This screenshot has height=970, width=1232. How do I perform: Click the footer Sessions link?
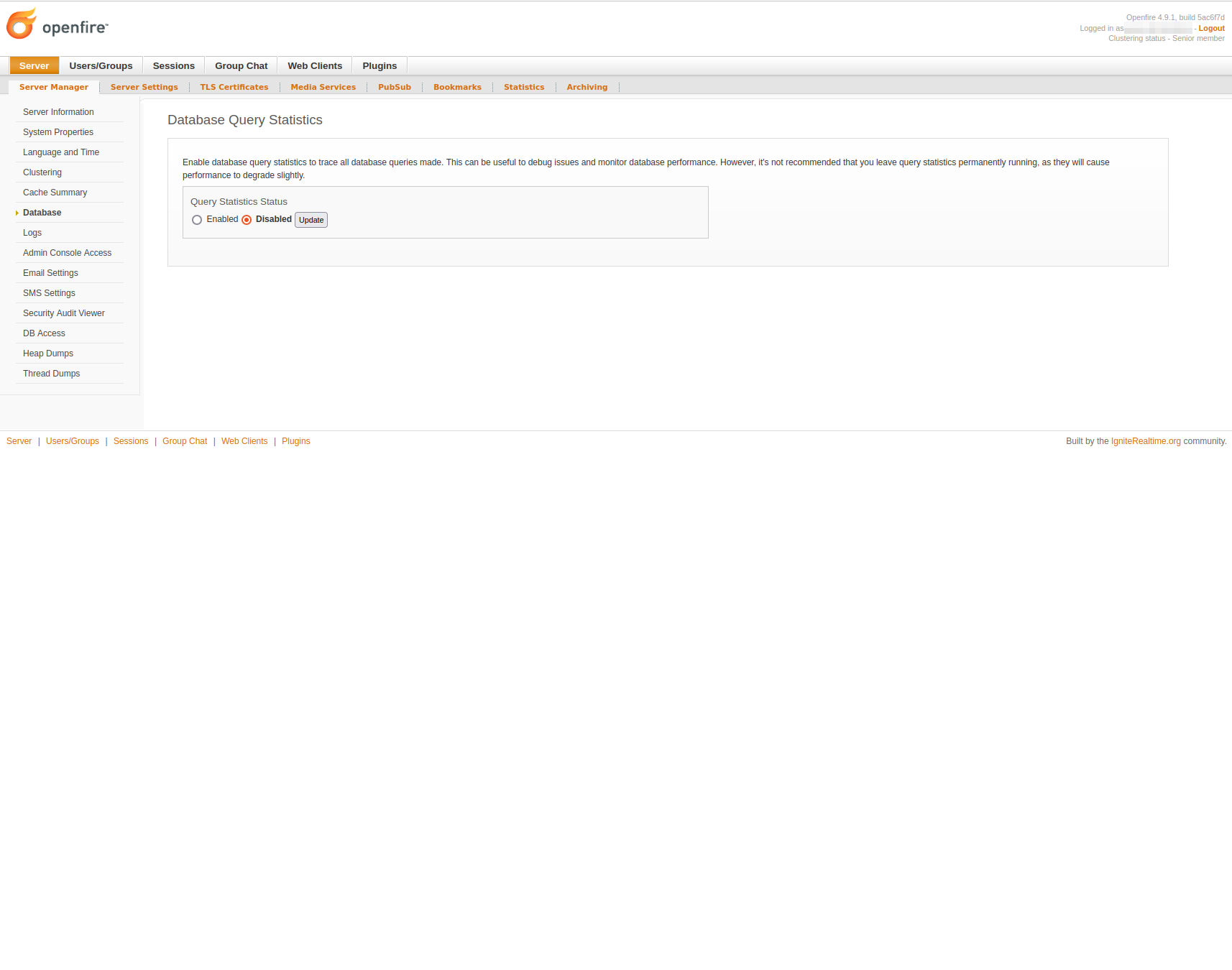[131, 441]
